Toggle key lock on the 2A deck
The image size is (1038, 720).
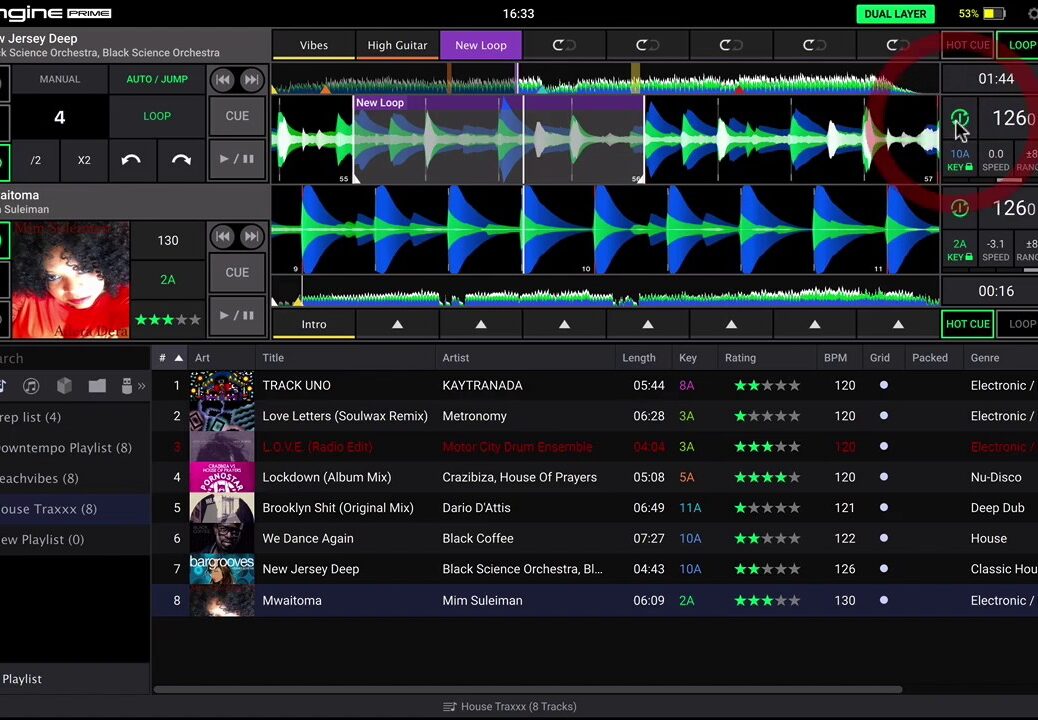960,257
